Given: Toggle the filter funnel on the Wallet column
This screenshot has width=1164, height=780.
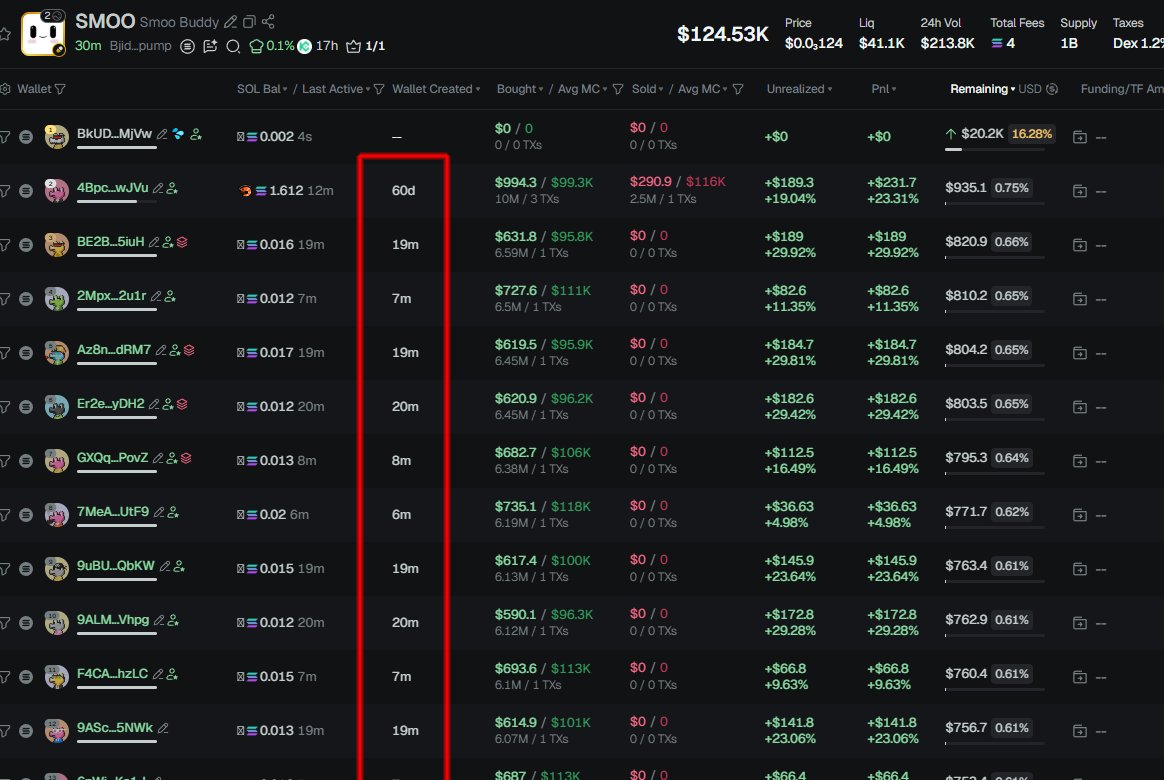Looking at the screenshot, I should tap(60, 89).
